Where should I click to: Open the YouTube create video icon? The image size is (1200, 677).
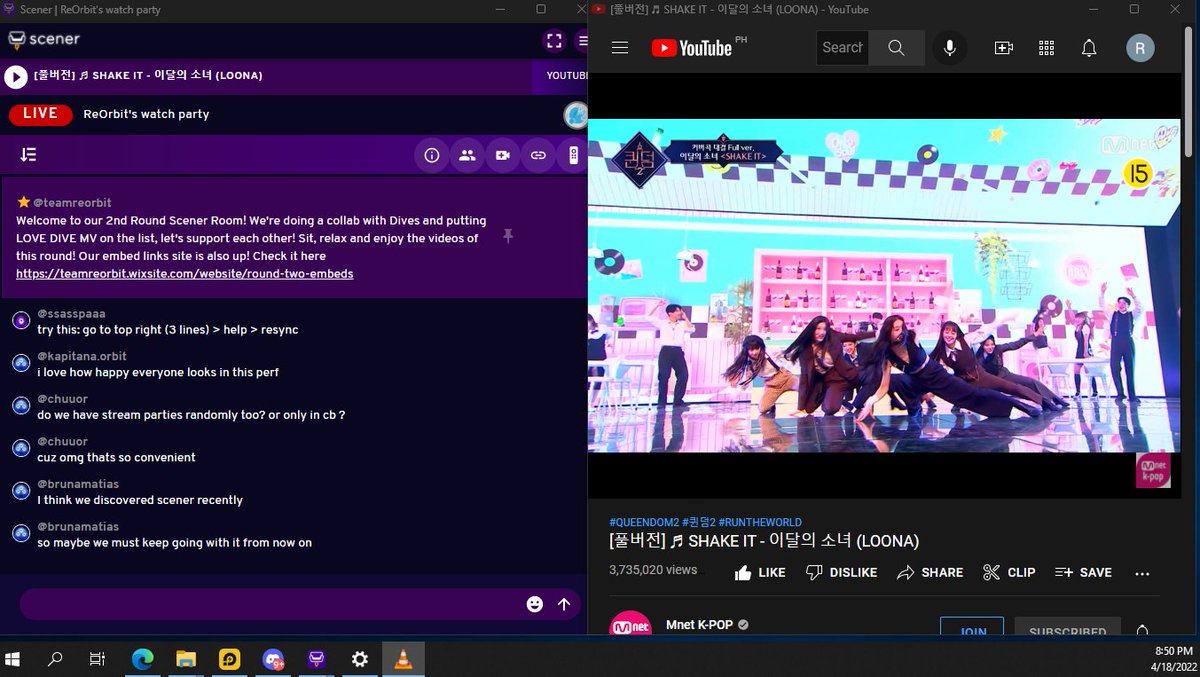(1003, 48)
